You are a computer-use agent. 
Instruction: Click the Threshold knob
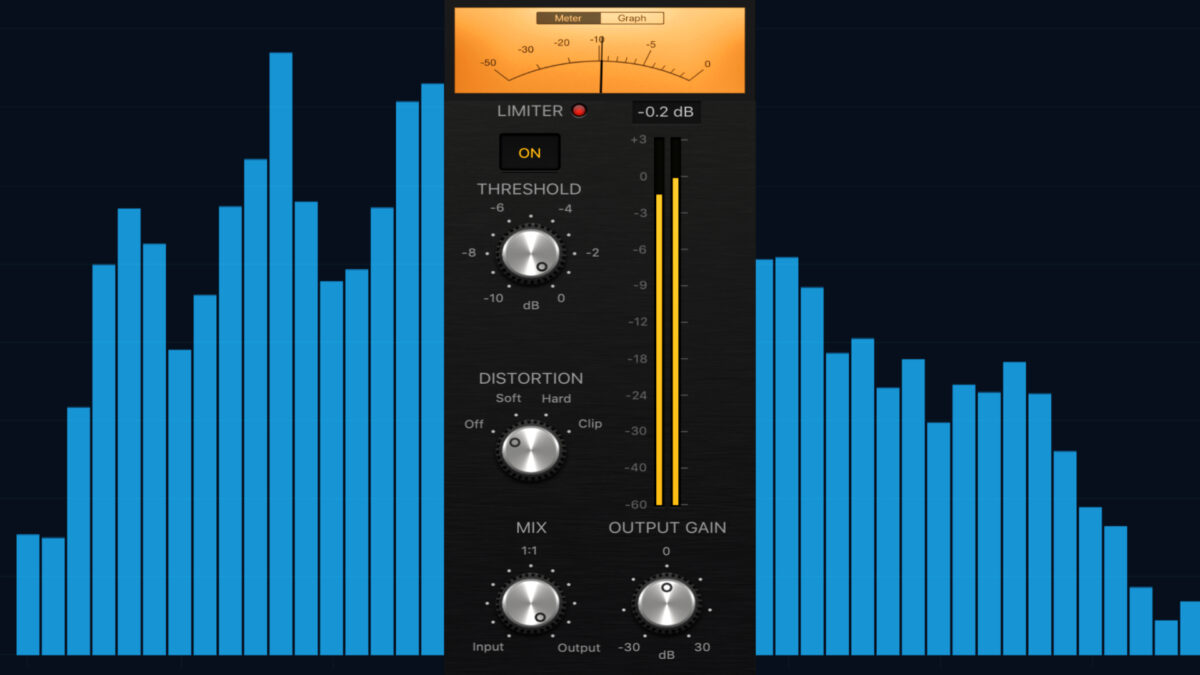[531, 253]
